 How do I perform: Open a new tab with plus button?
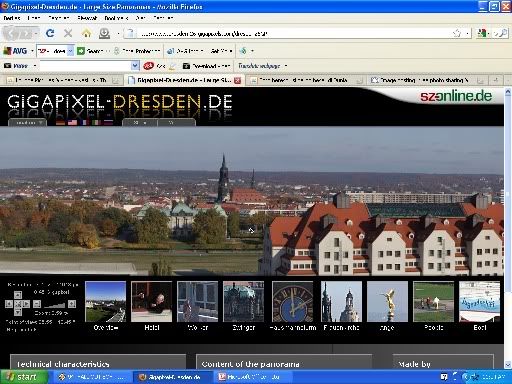click(496, 80)
